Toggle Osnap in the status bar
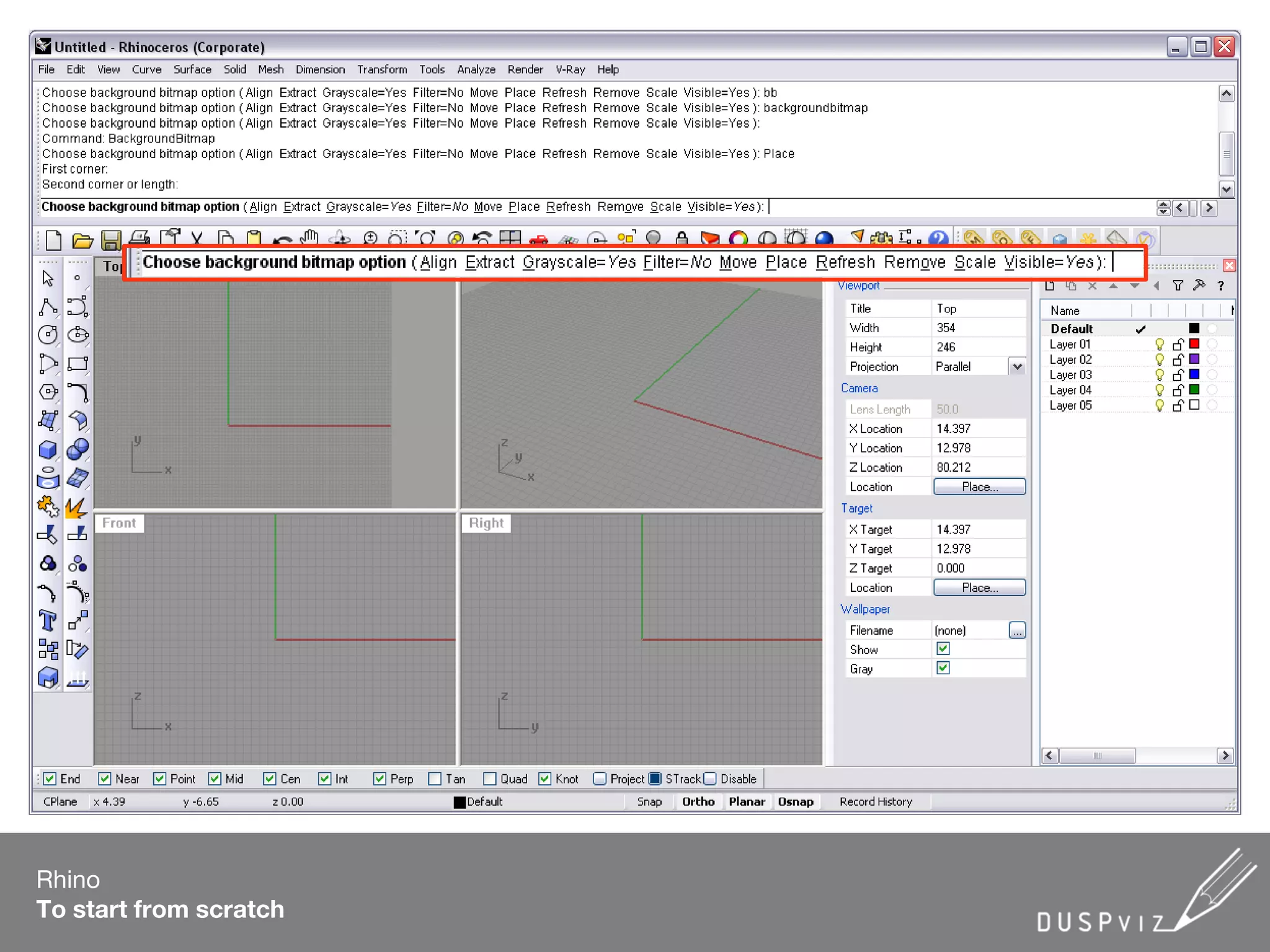1270x952 pixels. pos(796,801)
